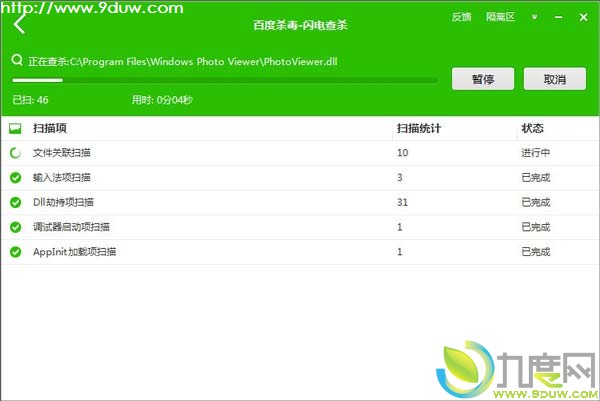Select the 文件关联扫描 row text
This screenshot has height=401, width=600.
tap(62, 153)
